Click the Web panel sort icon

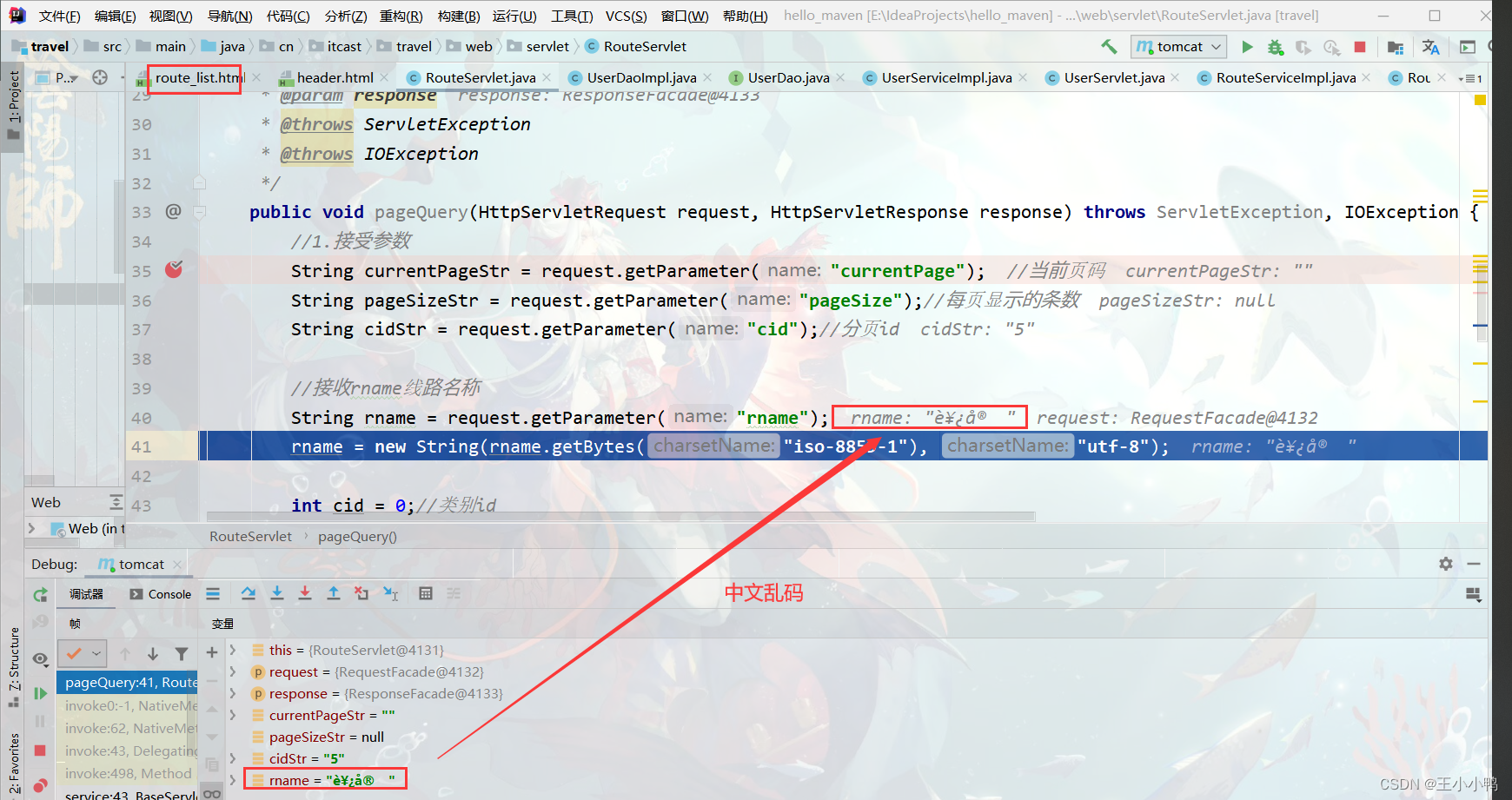tap(116, 502)
